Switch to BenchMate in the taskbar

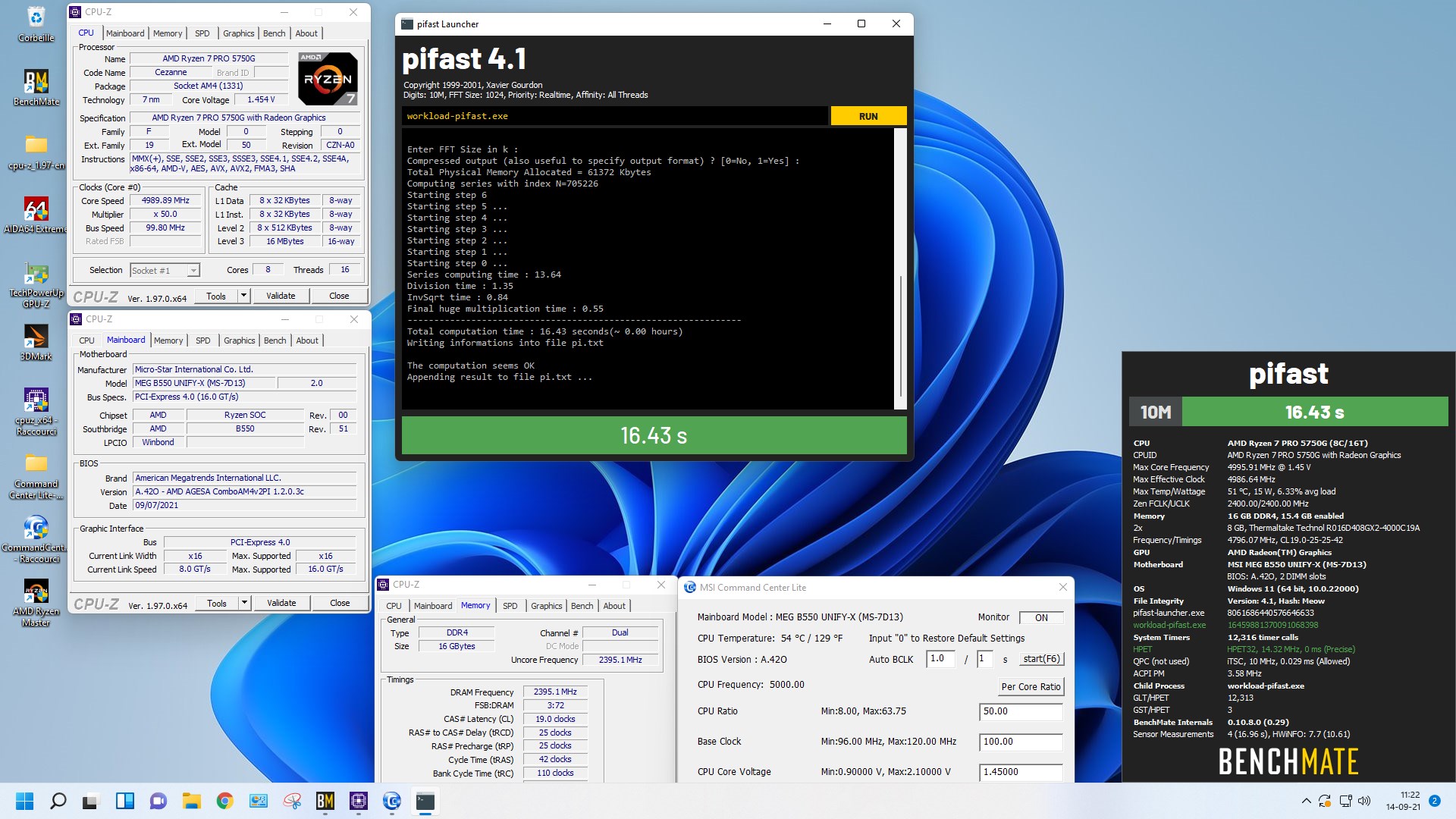[x=325, y=801]
